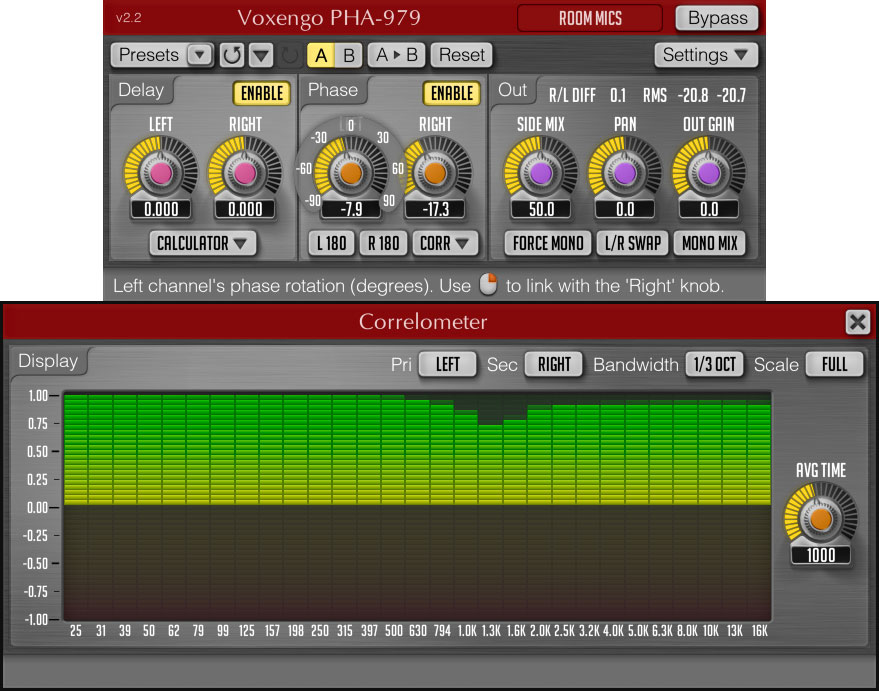Click the Phase left orange knob
879x691 pixels.
pyautogui.click(x=351, y=173)
